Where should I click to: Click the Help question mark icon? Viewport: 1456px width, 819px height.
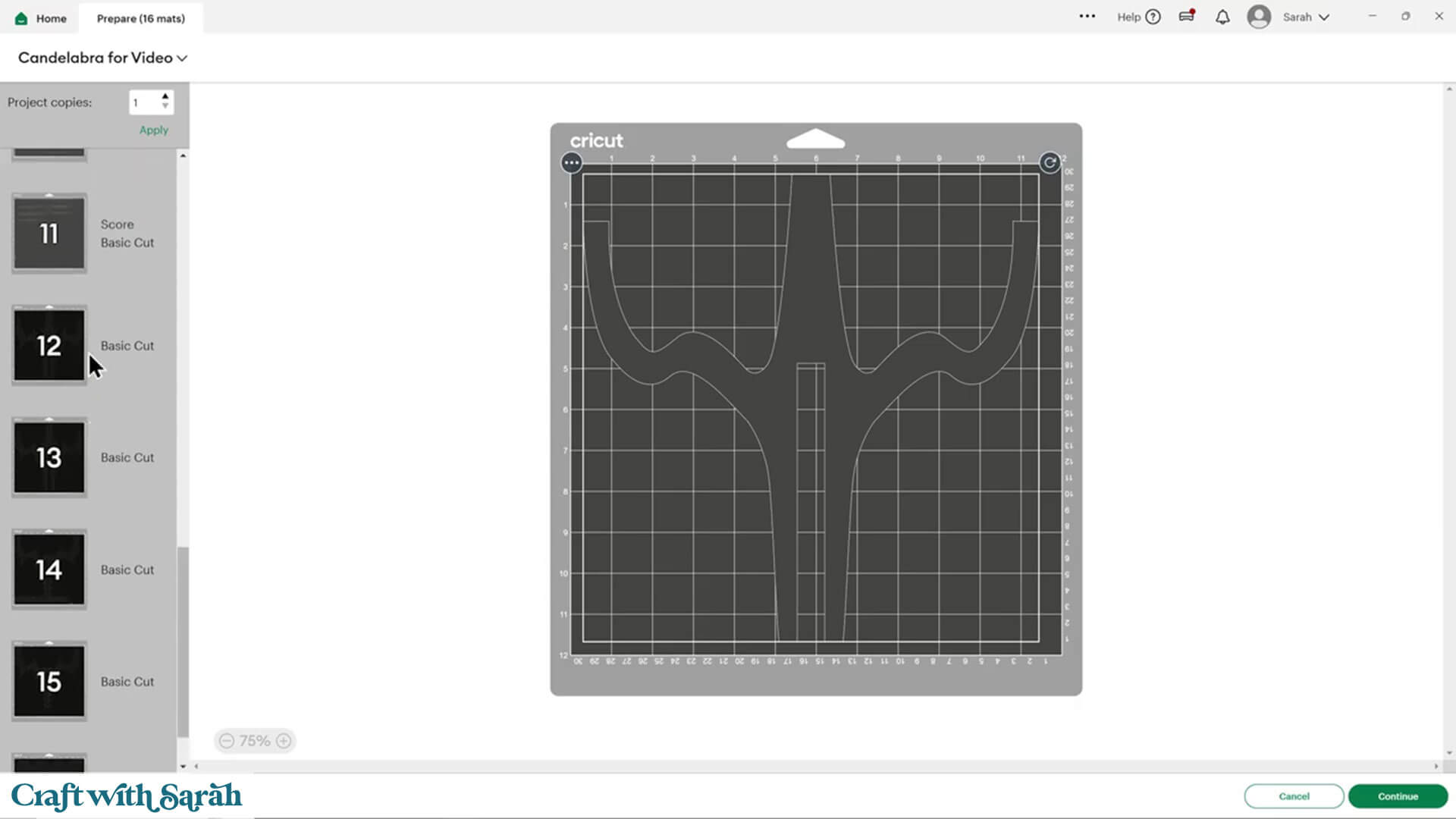1153,17
